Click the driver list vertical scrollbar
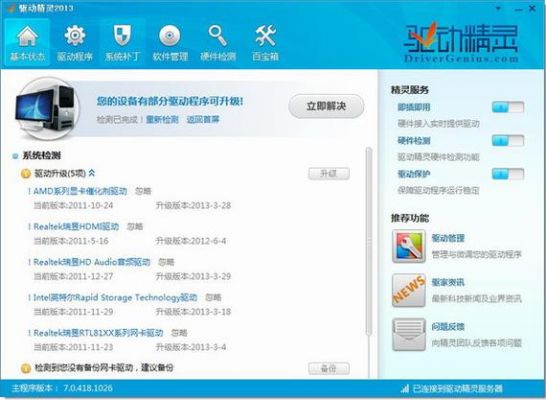546x400 pixels. 369,241
